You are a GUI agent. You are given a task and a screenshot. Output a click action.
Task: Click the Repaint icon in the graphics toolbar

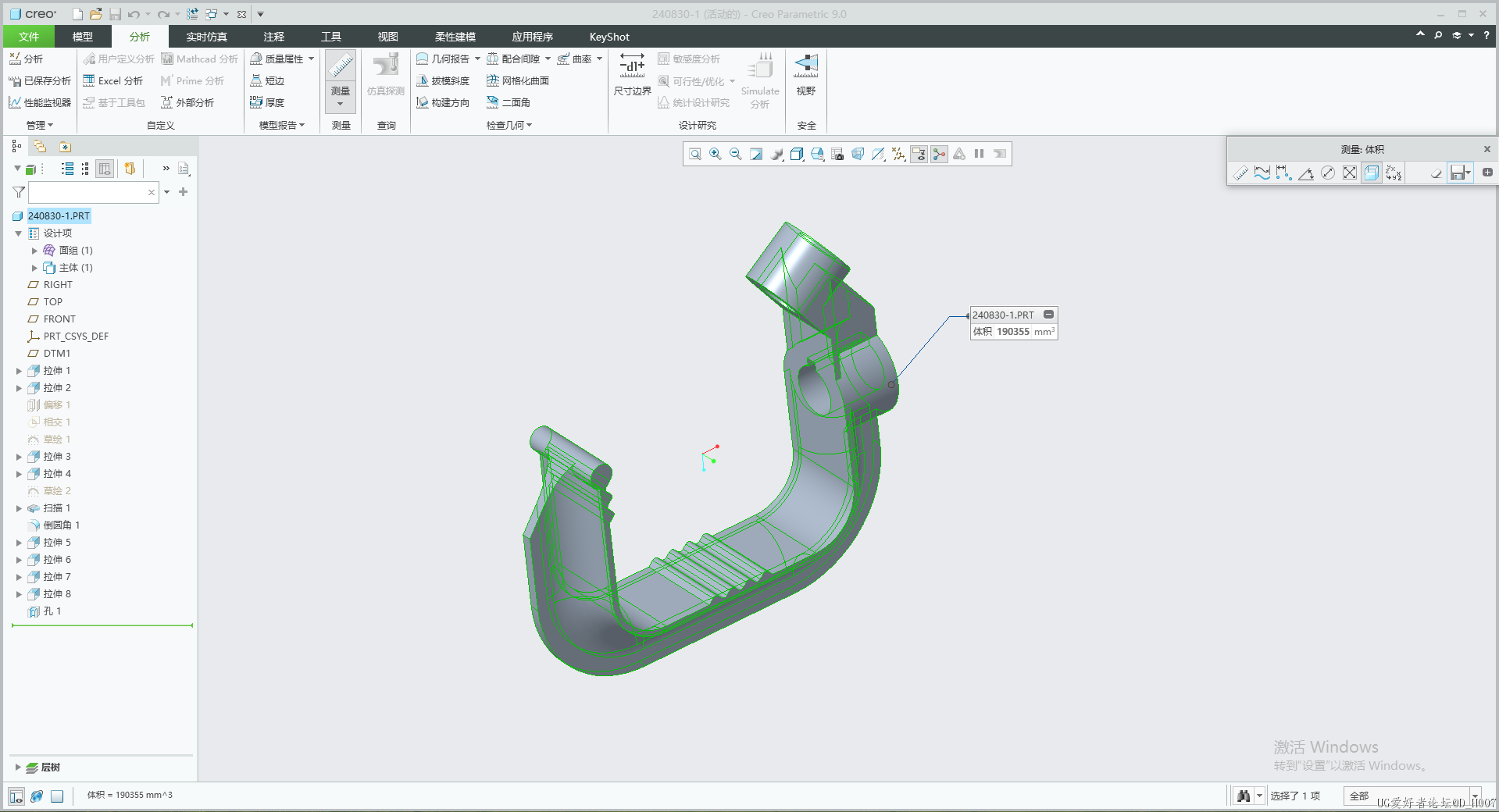point(756,154)
